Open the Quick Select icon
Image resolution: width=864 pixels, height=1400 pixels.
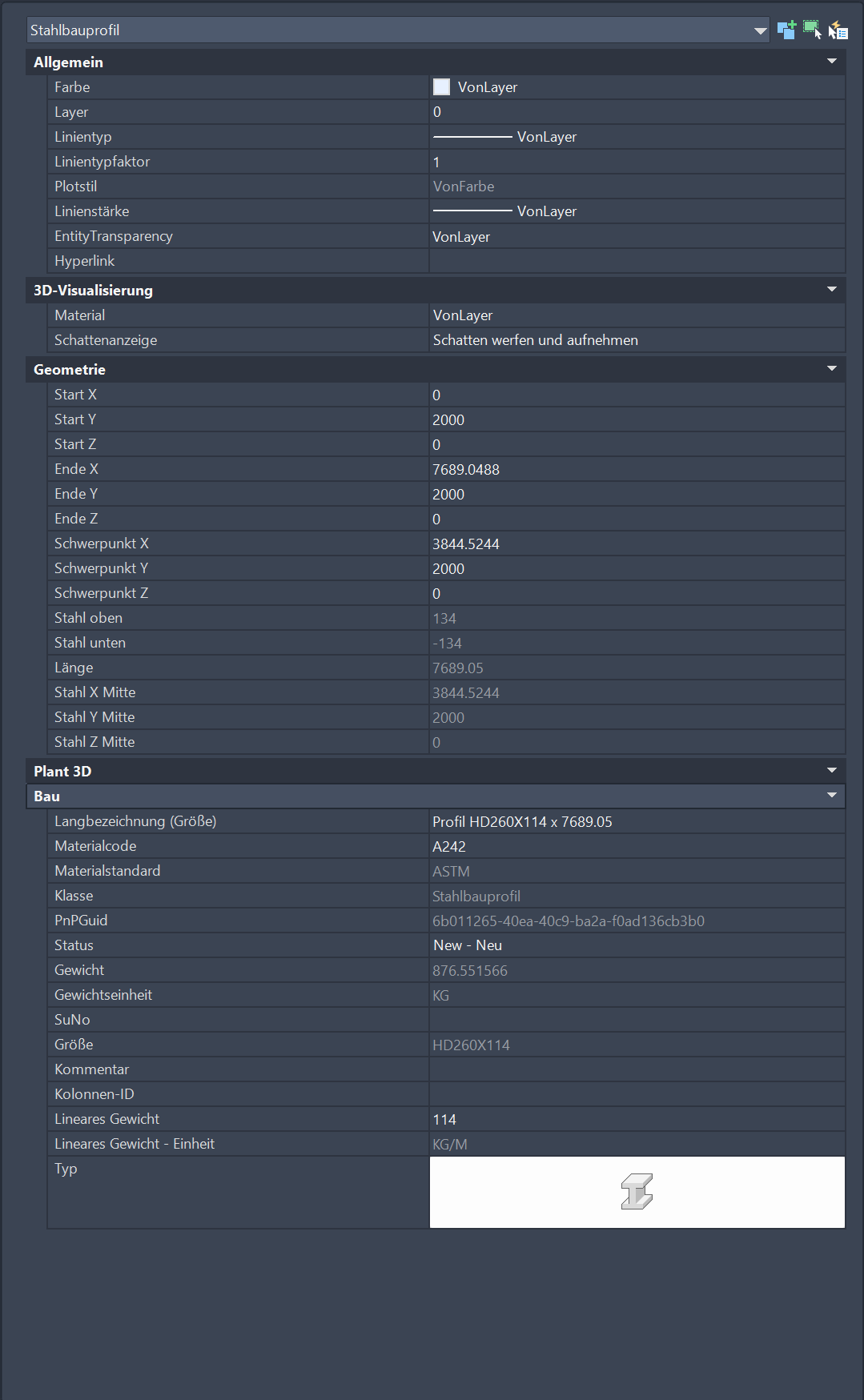point(838,30)
